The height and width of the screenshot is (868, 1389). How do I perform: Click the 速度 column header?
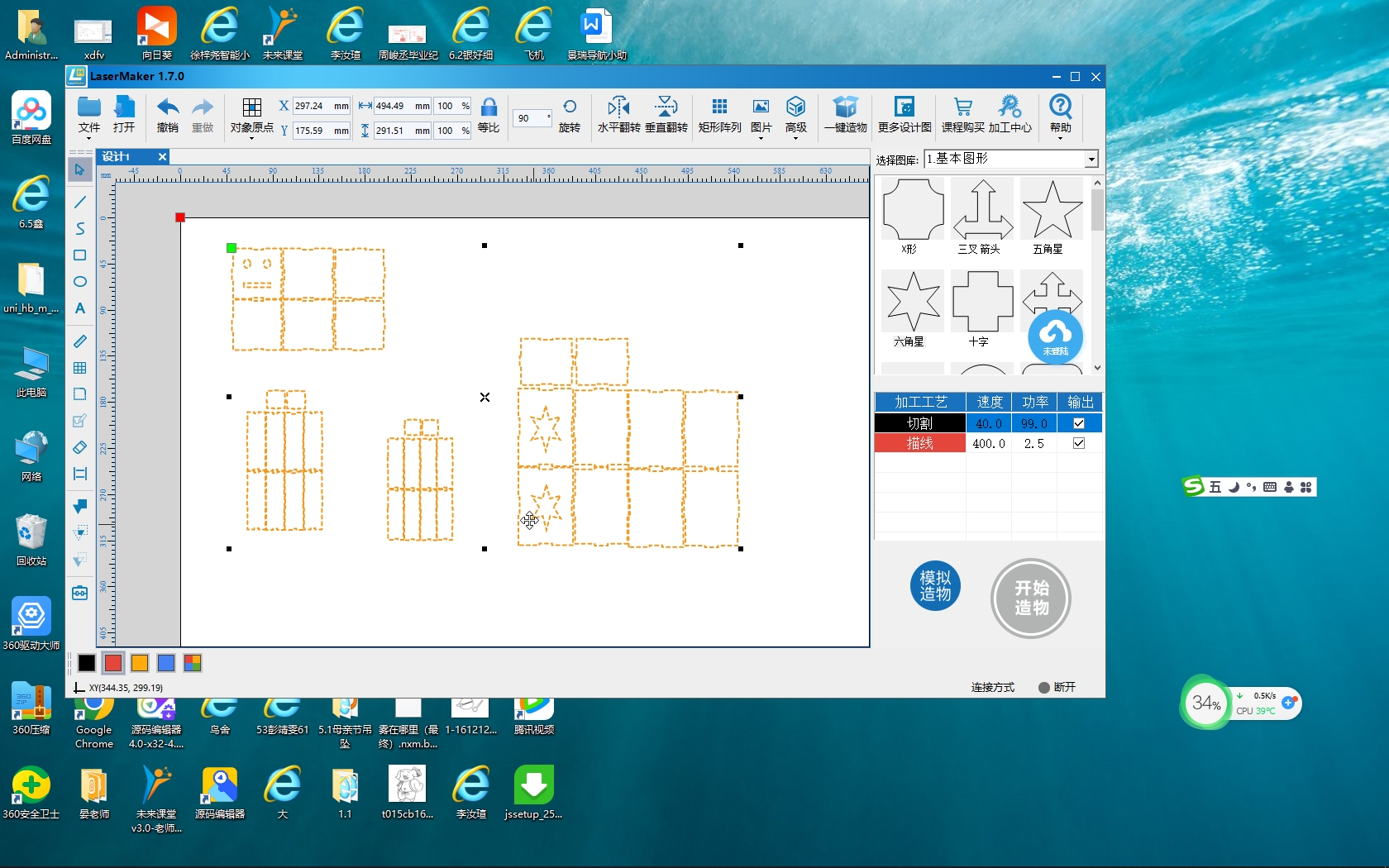click(x=989, y=402)
